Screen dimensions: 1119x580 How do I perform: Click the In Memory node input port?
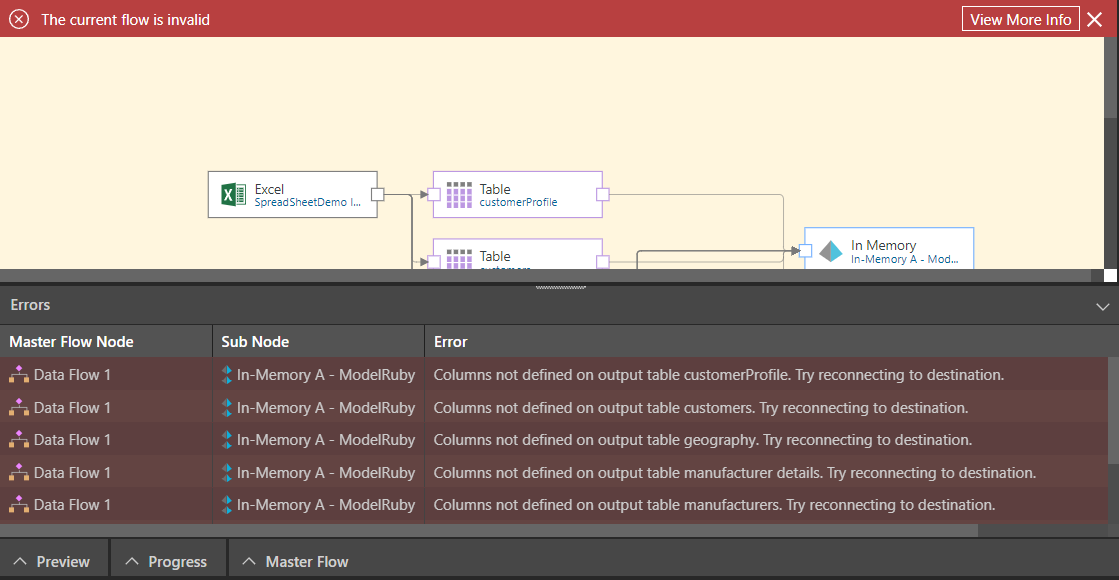[805, 251]
